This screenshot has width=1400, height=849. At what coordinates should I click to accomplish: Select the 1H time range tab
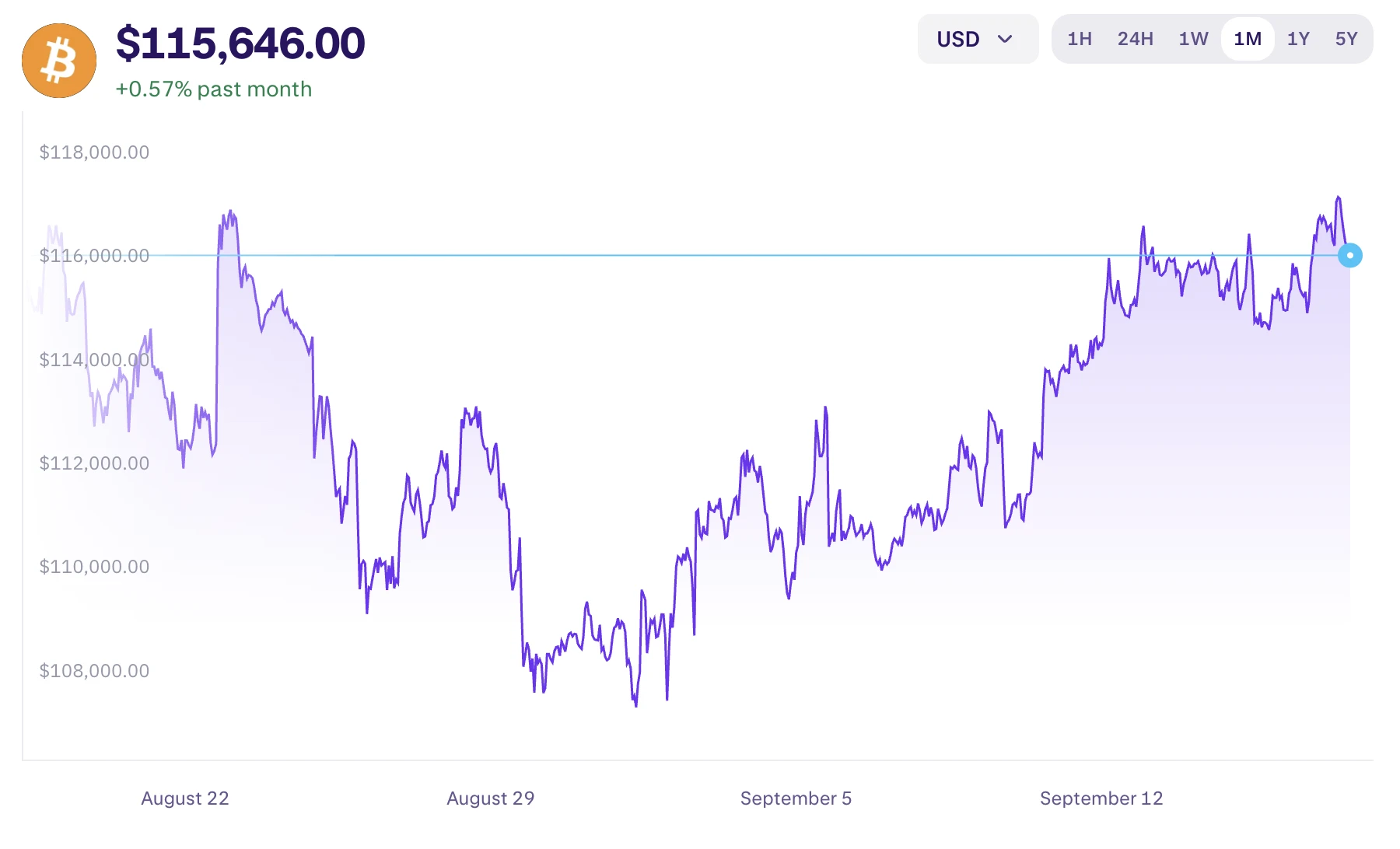[1079, 39]
